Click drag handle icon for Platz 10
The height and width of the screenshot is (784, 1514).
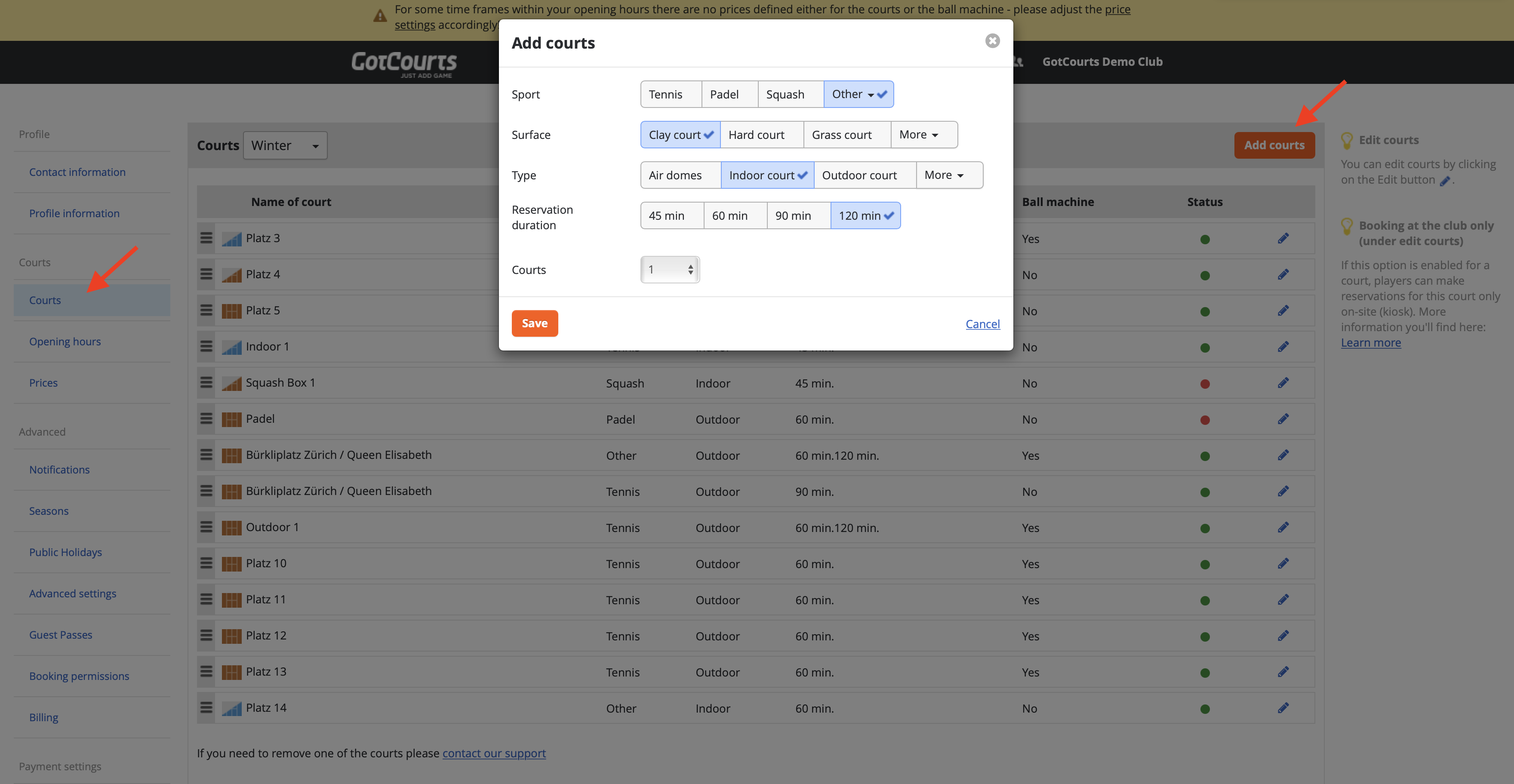(x=206, y=563)
